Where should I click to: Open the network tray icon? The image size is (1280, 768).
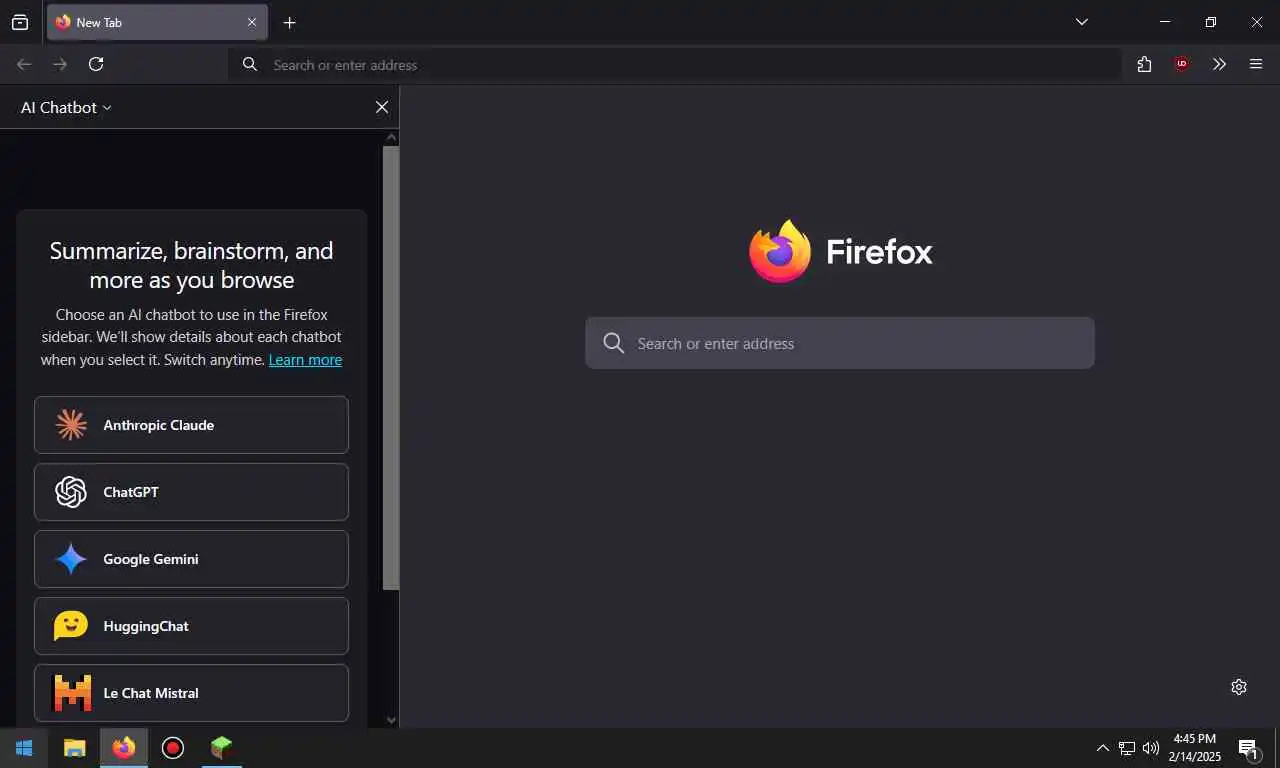(x=1127, y=748)
